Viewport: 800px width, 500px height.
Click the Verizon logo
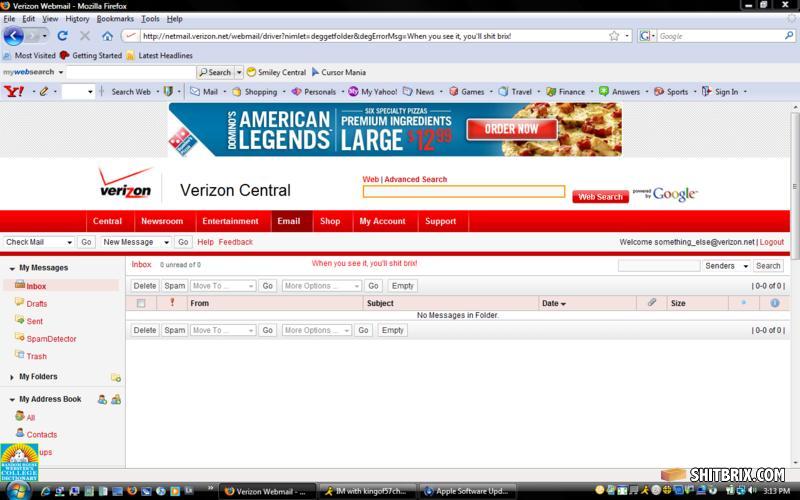[126, 182]
